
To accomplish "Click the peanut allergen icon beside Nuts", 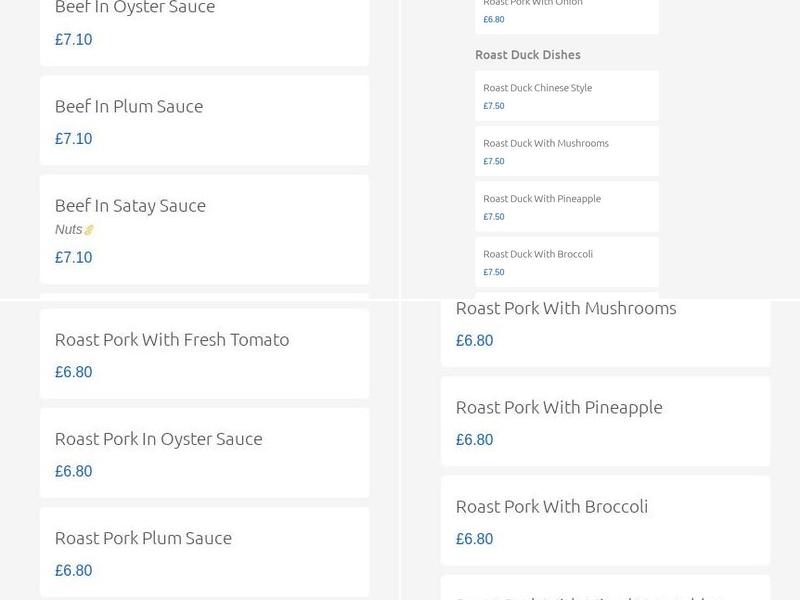I will click(89, 230).
